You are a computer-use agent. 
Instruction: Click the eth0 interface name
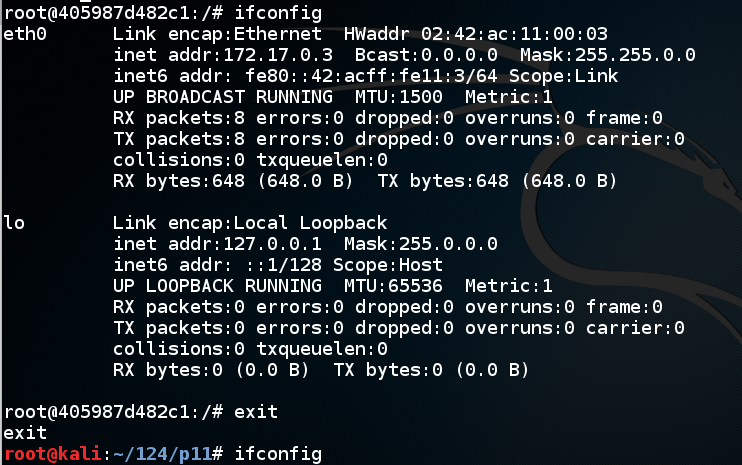[x=24, y=32]
